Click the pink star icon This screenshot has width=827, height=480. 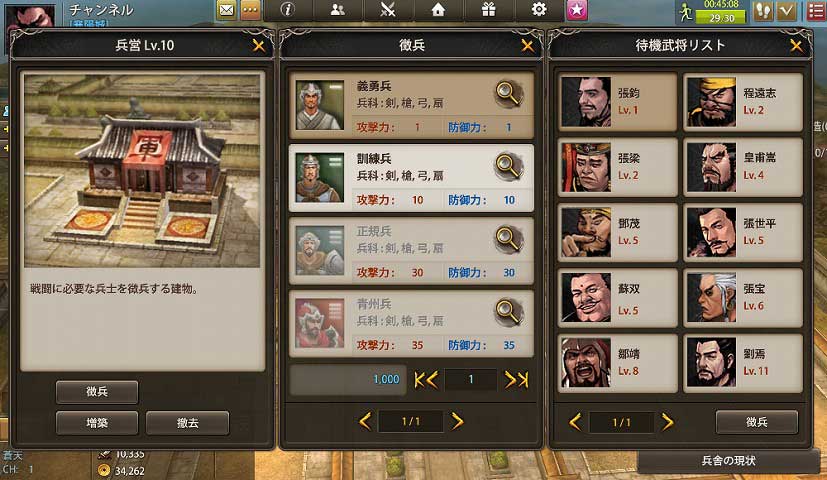[576, 10]
